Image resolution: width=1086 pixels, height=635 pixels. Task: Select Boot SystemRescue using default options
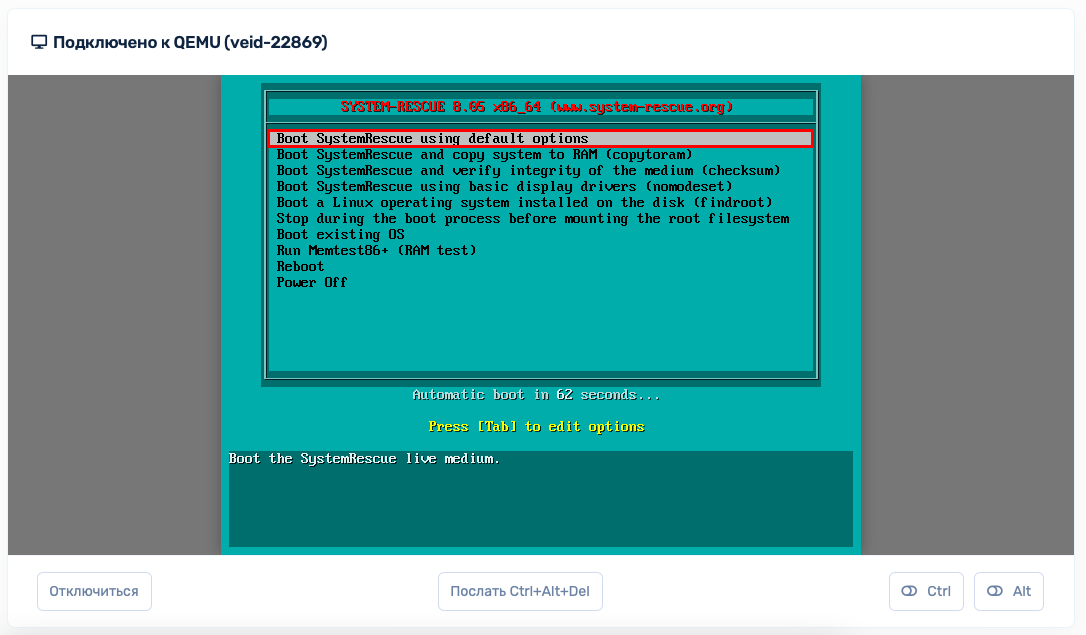click(540, 138)
